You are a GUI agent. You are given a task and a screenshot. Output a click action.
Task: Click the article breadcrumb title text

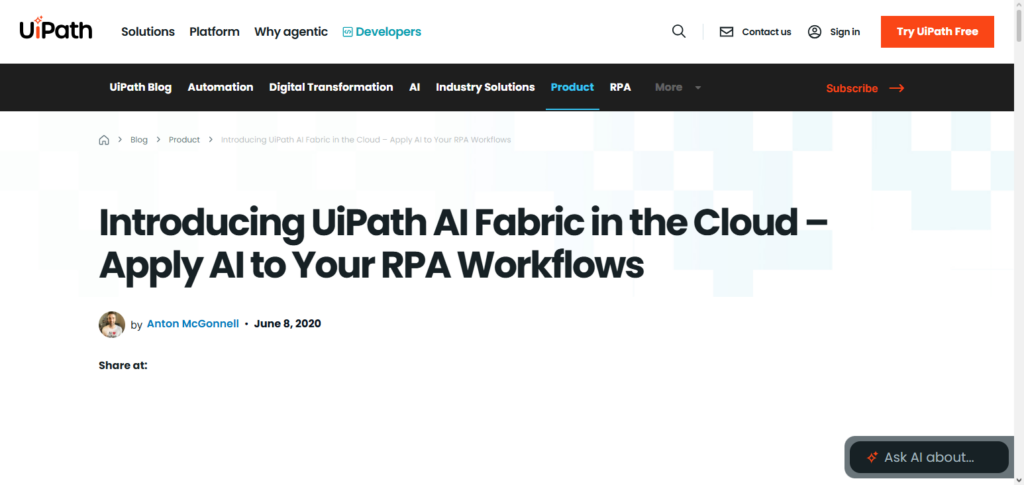[x=366, y=140]
